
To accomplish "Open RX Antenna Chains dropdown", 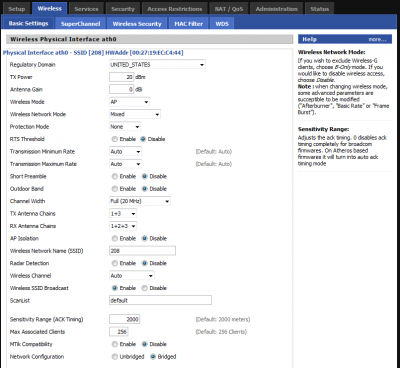I will (x=123, y=226).
